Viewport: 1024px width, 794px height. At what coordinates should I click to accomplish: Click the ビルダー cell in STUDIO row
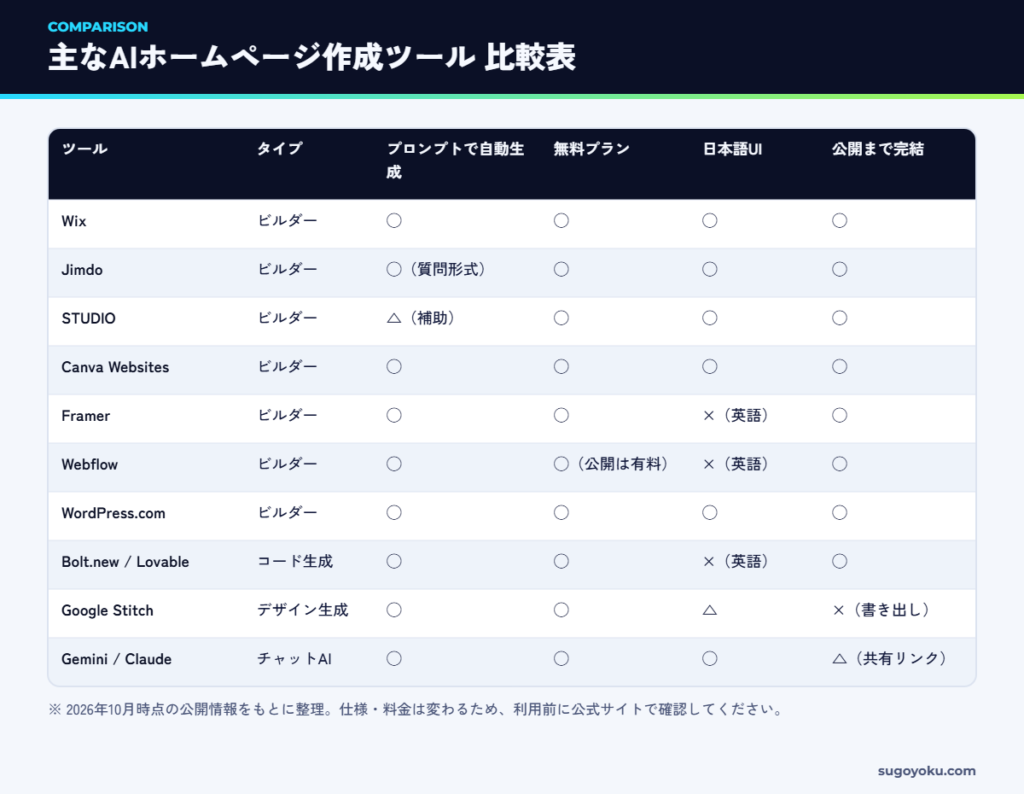(x=287, y=318)
